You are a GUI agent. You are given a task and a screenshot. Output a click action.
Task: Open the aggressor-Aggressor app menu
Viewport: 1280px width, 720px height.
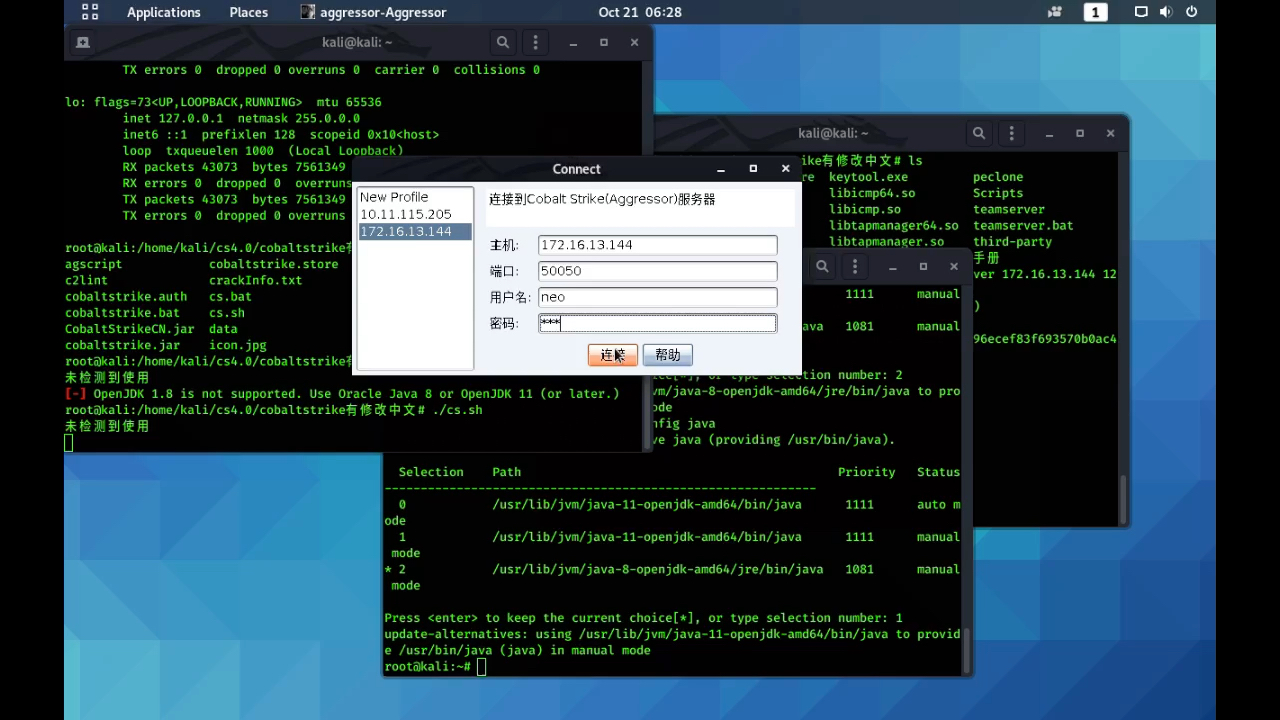pos(374,12)
